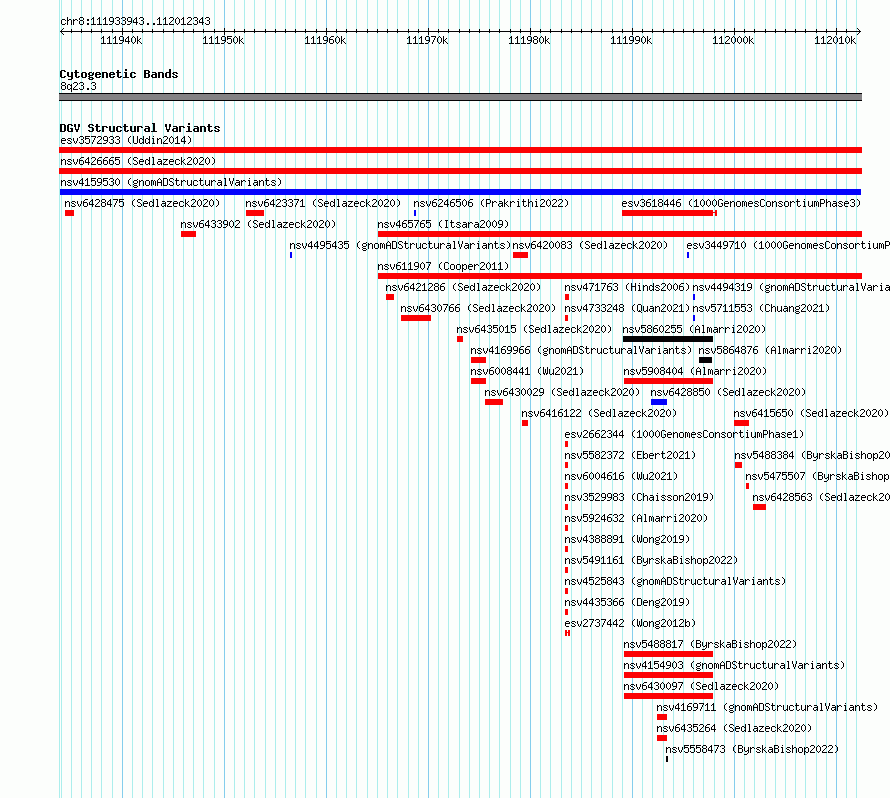The height and width of the screenshot is (798, 890).
Task: Open the nsv465765 (Itsara2009) variant
Action: [x=443, y=224]
